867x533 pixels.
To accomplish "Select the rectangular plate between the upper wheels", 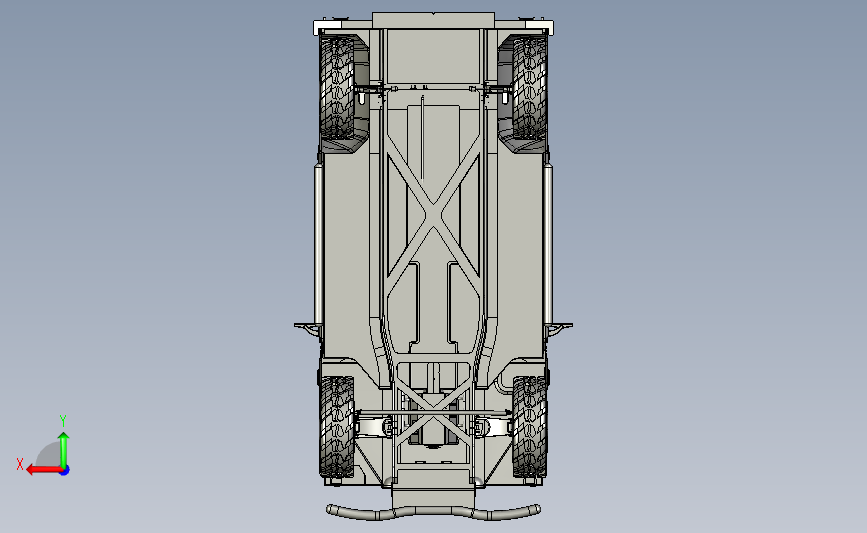I will pyautogui.click(x=434, y=56).
